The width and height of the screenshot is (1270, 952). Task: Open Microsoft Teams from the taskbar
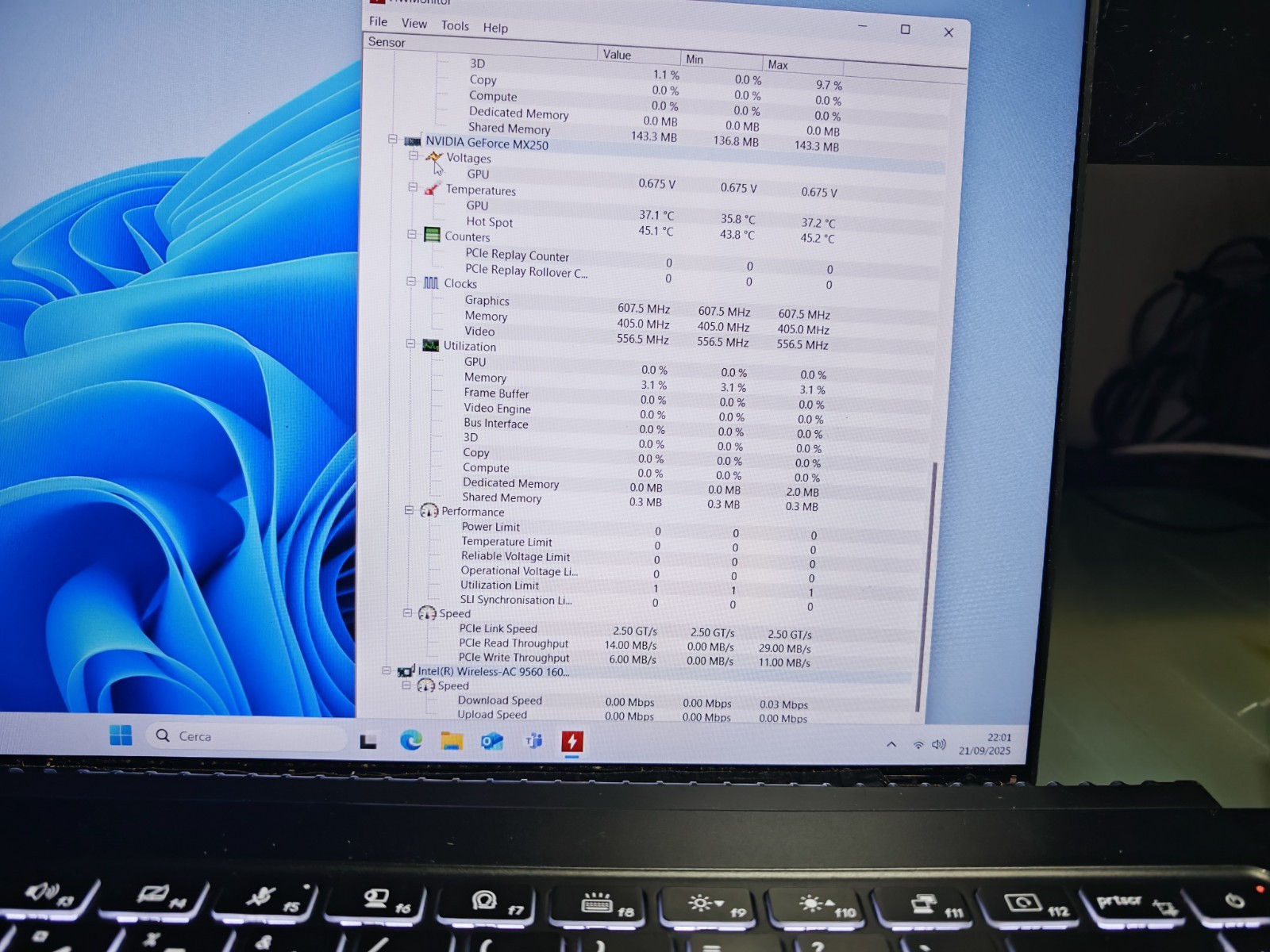point(533,741)
